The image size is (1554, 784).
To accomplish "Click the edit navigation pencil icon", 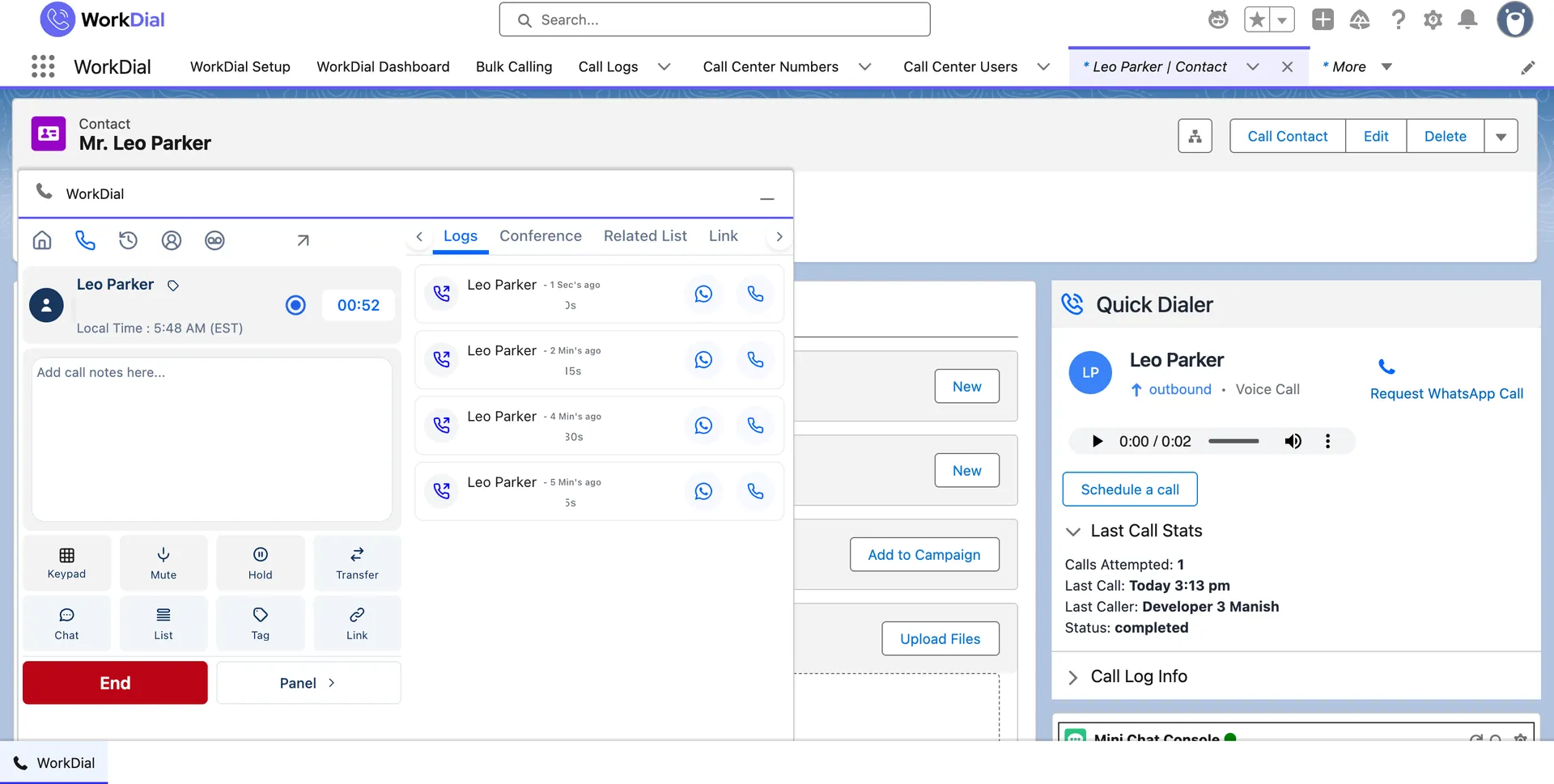I will 1528,67.
